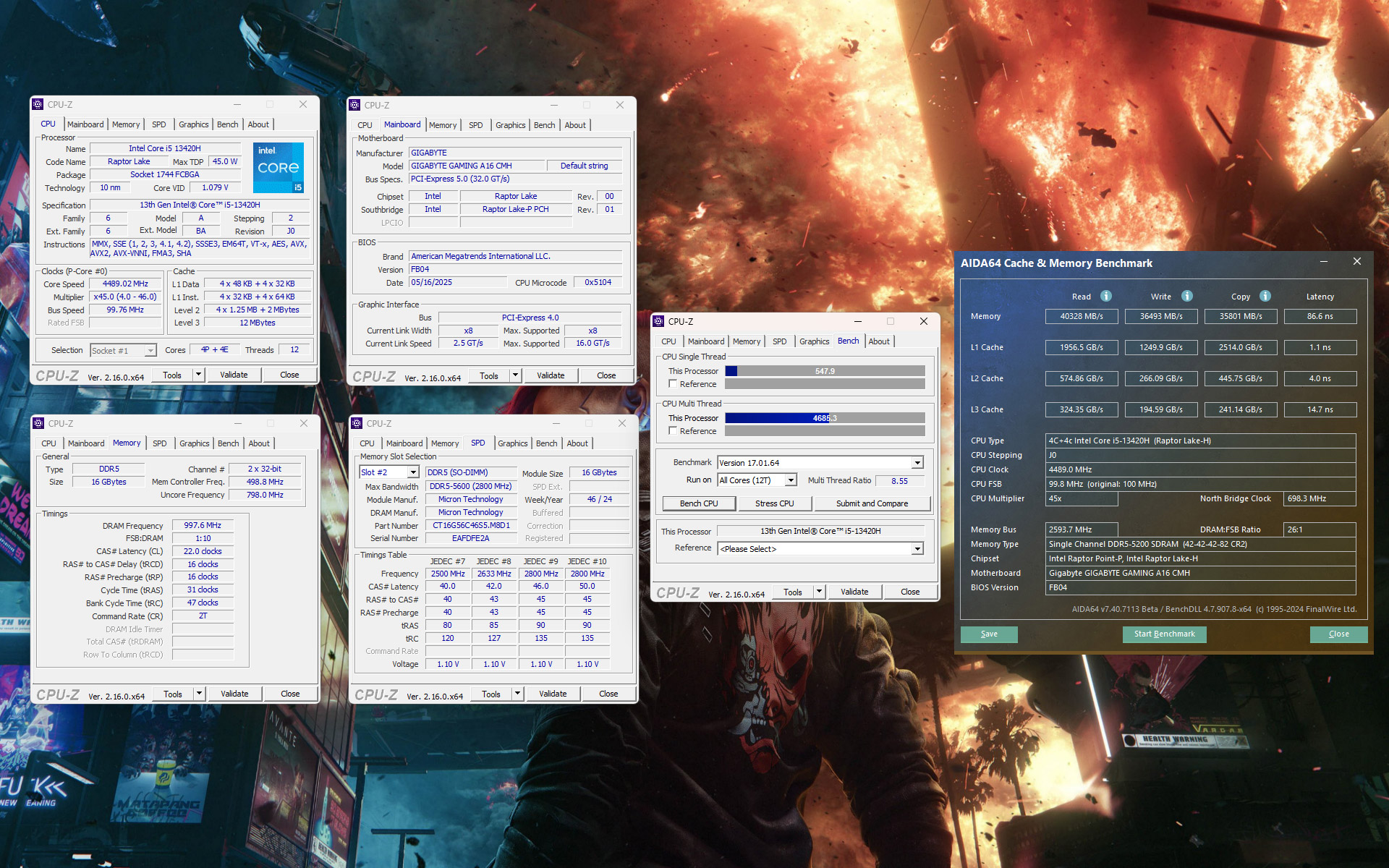Open Tools dropdown arrow in SPD window
This screenshot has width=1389, height=868.
(517, 694)
